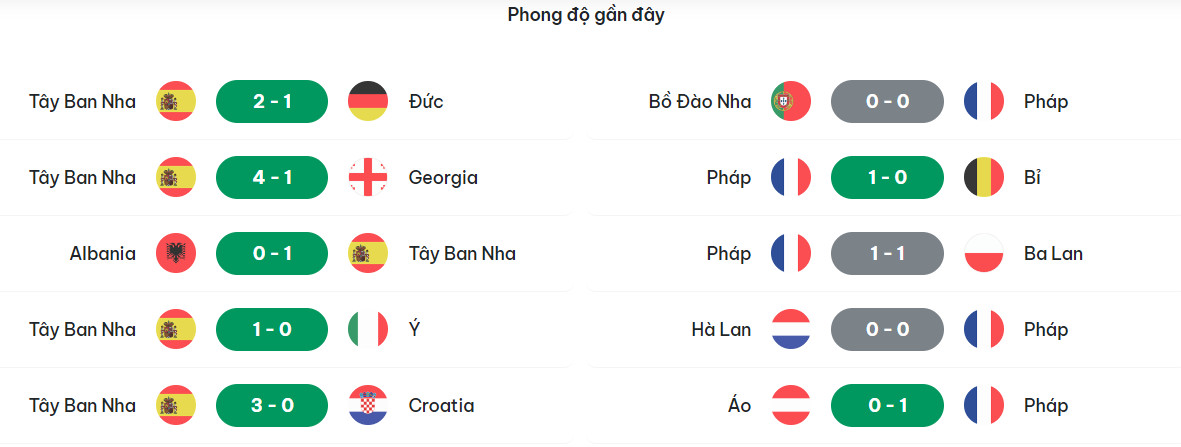
Task: Open the 4 - 1 score against Georgia
Action: tap(272, 177)
